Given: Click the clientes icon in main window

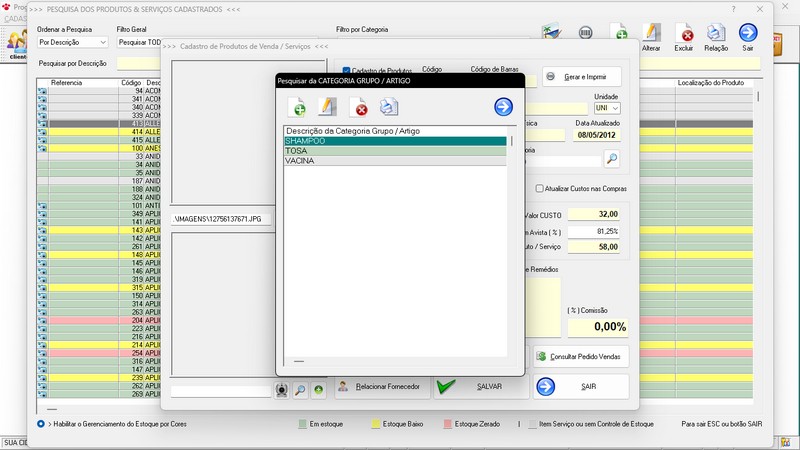Looking at the screenshot, I should click(x=17, y=44).
